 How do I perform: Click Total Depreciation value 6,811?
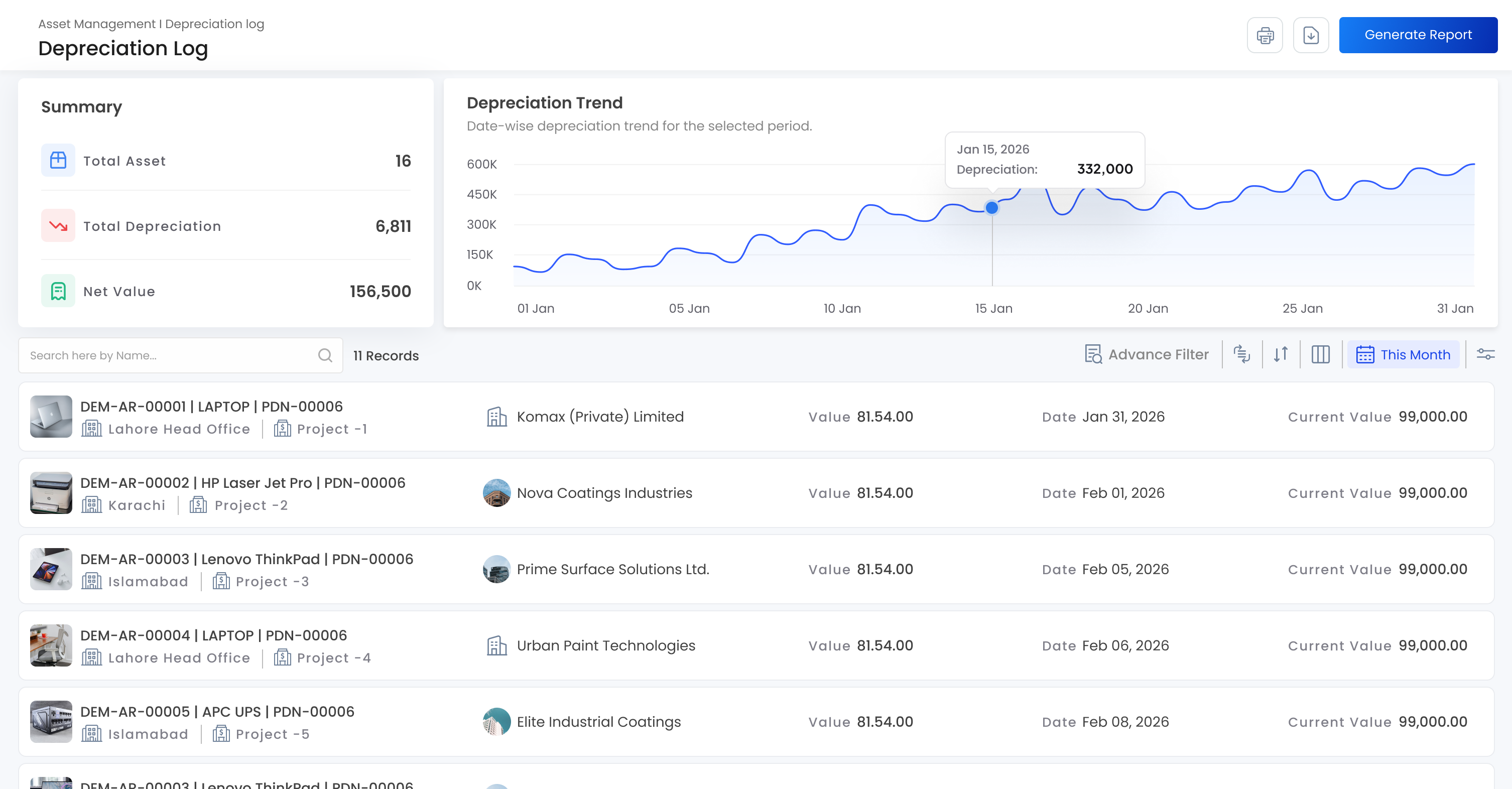click(x=393, y=226)
